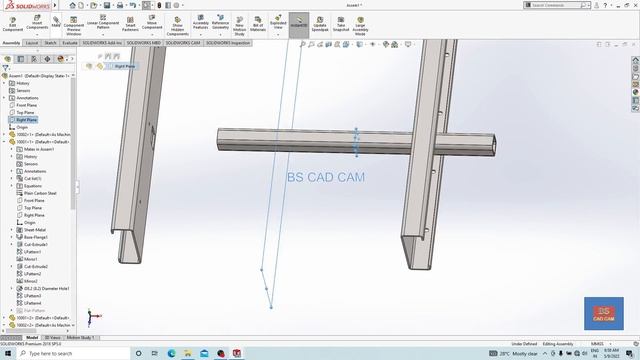640x360 pixels.
Task: Open Microsoft Edge from taskbar
Action: 171,353
